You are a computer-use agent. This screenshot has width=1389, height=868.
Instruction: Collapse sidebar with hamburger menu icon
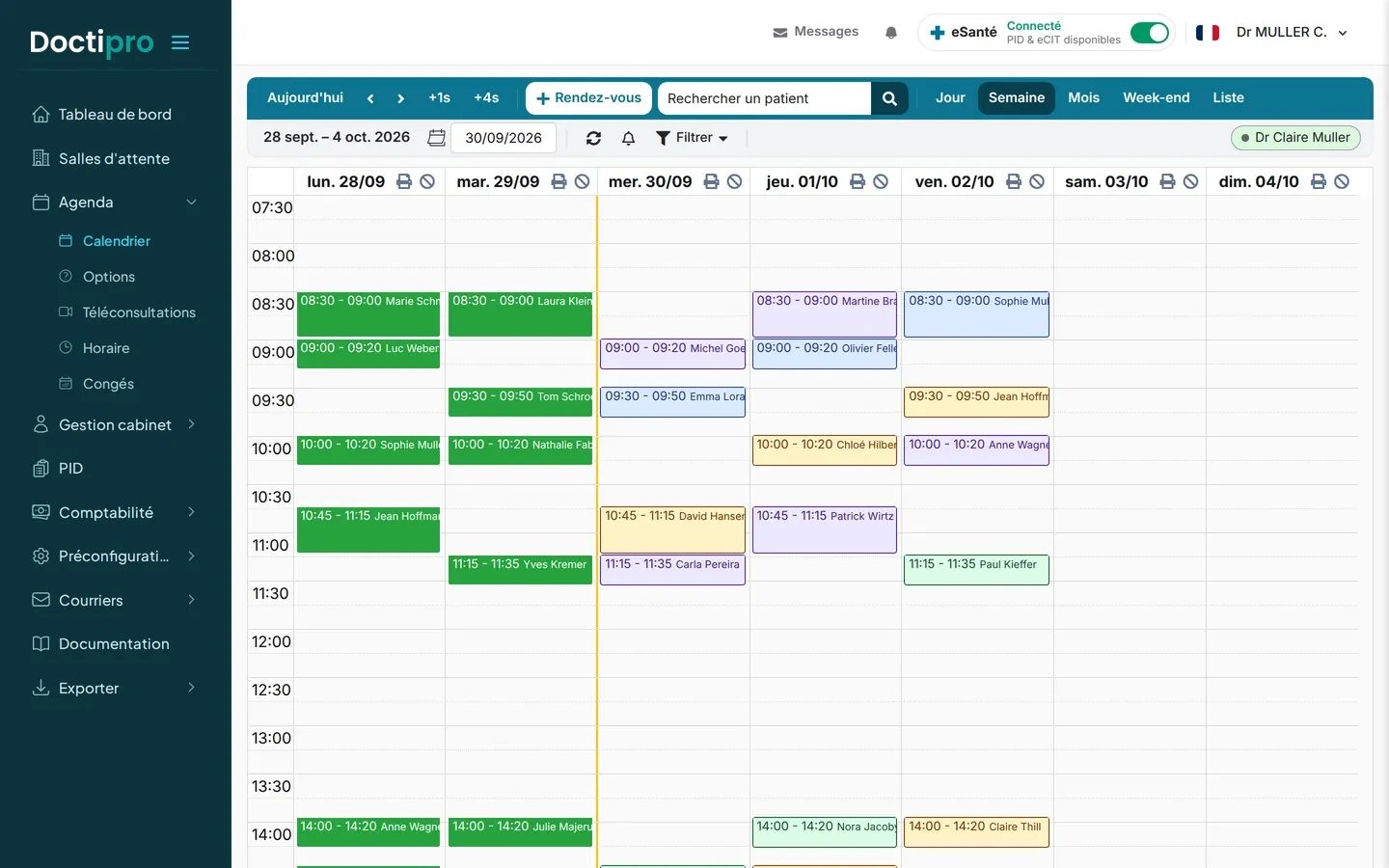180,42
